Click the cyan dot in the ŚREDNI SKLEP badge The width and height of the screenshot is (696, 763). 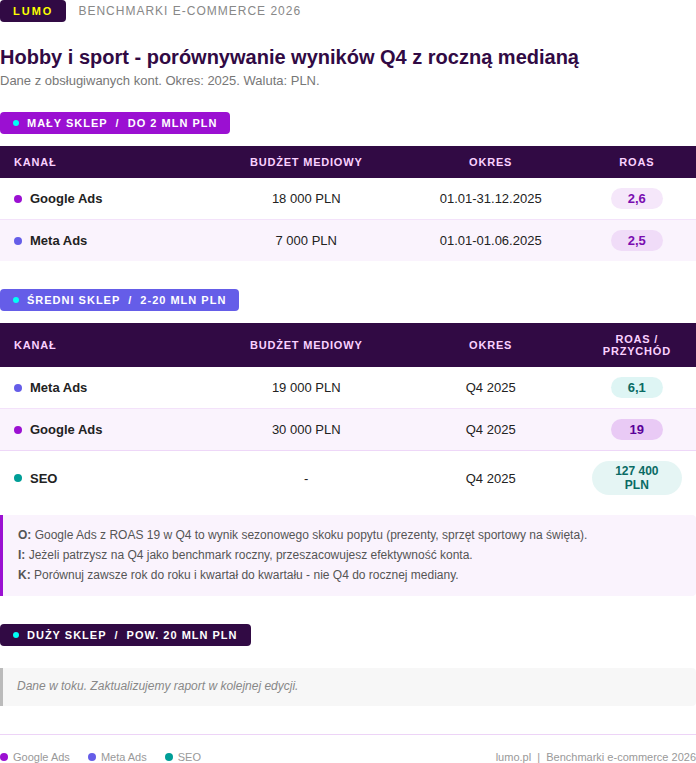tap(16, 300)
